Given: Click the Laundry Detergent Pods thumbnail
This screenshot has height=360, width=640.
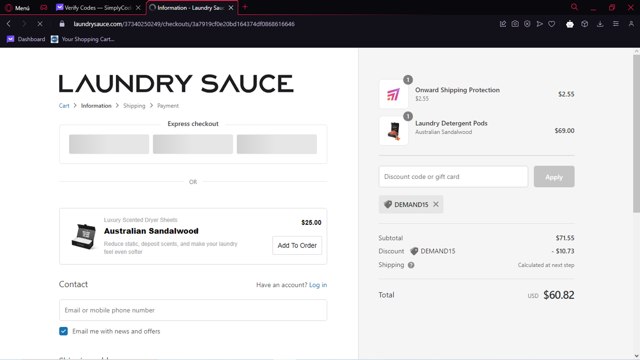Looking at the screenshot, I should coord(393,131).
